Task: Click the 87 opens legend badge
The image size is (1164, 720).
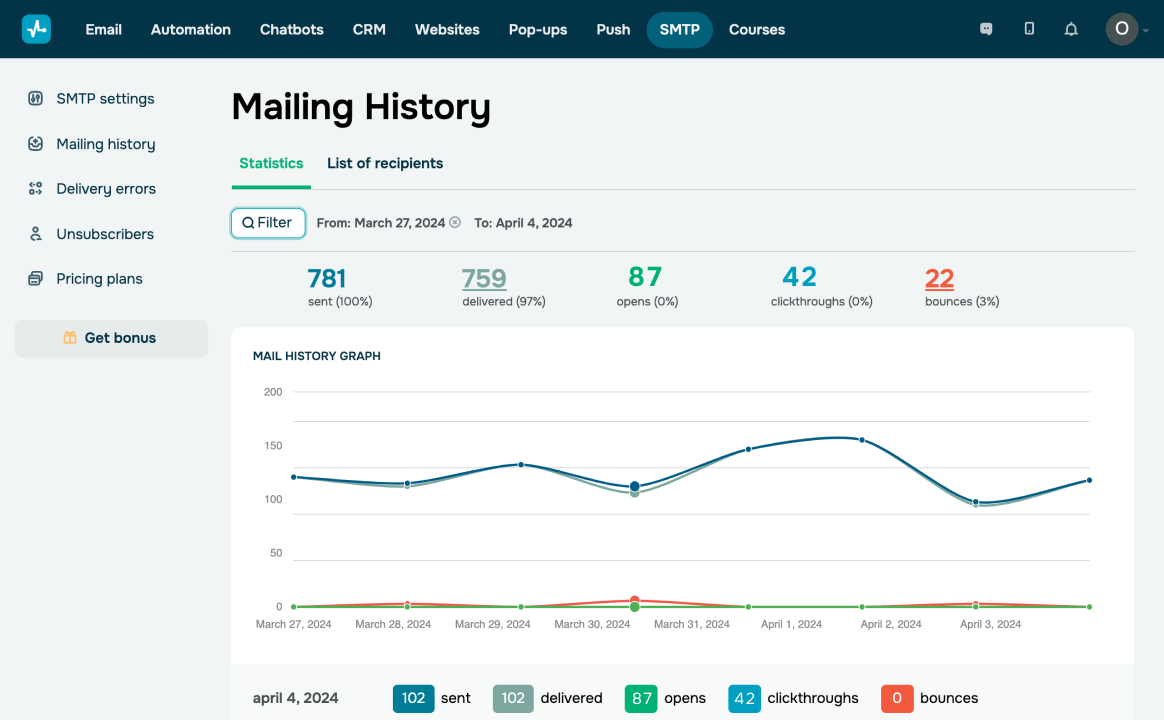Action: [x=641, y=698]
